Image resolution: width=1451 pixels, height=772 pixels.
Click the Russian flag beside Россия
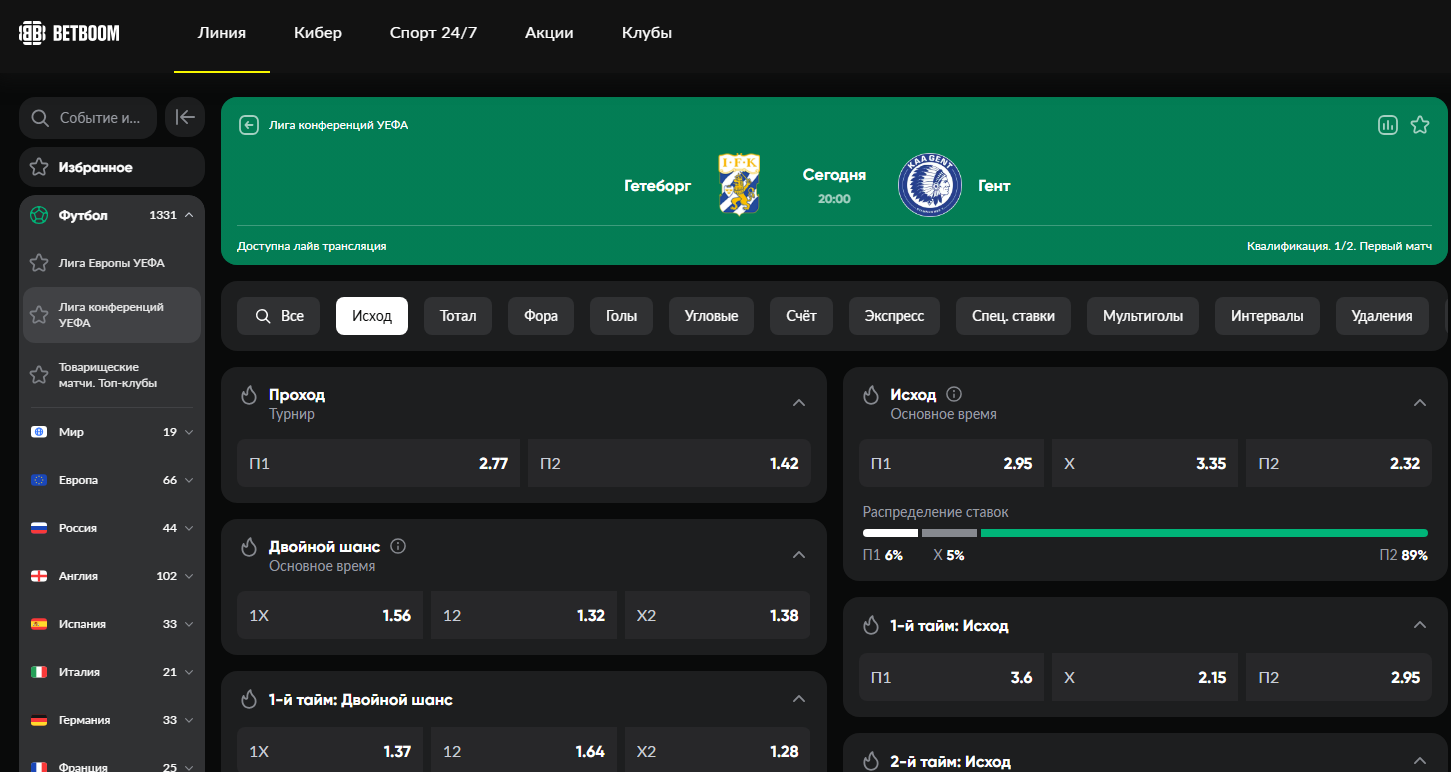(x=39, y=528)
